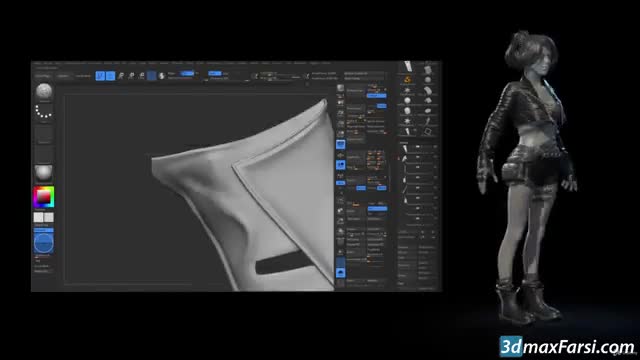Select the left white secondary color swatch

(x=38, y=217)
